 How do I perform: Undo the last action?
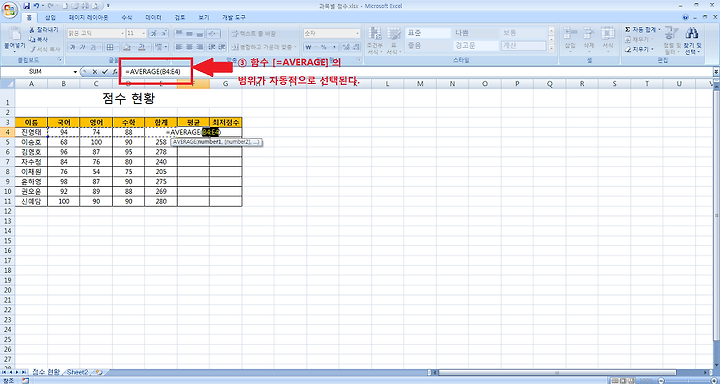point(36,6)
